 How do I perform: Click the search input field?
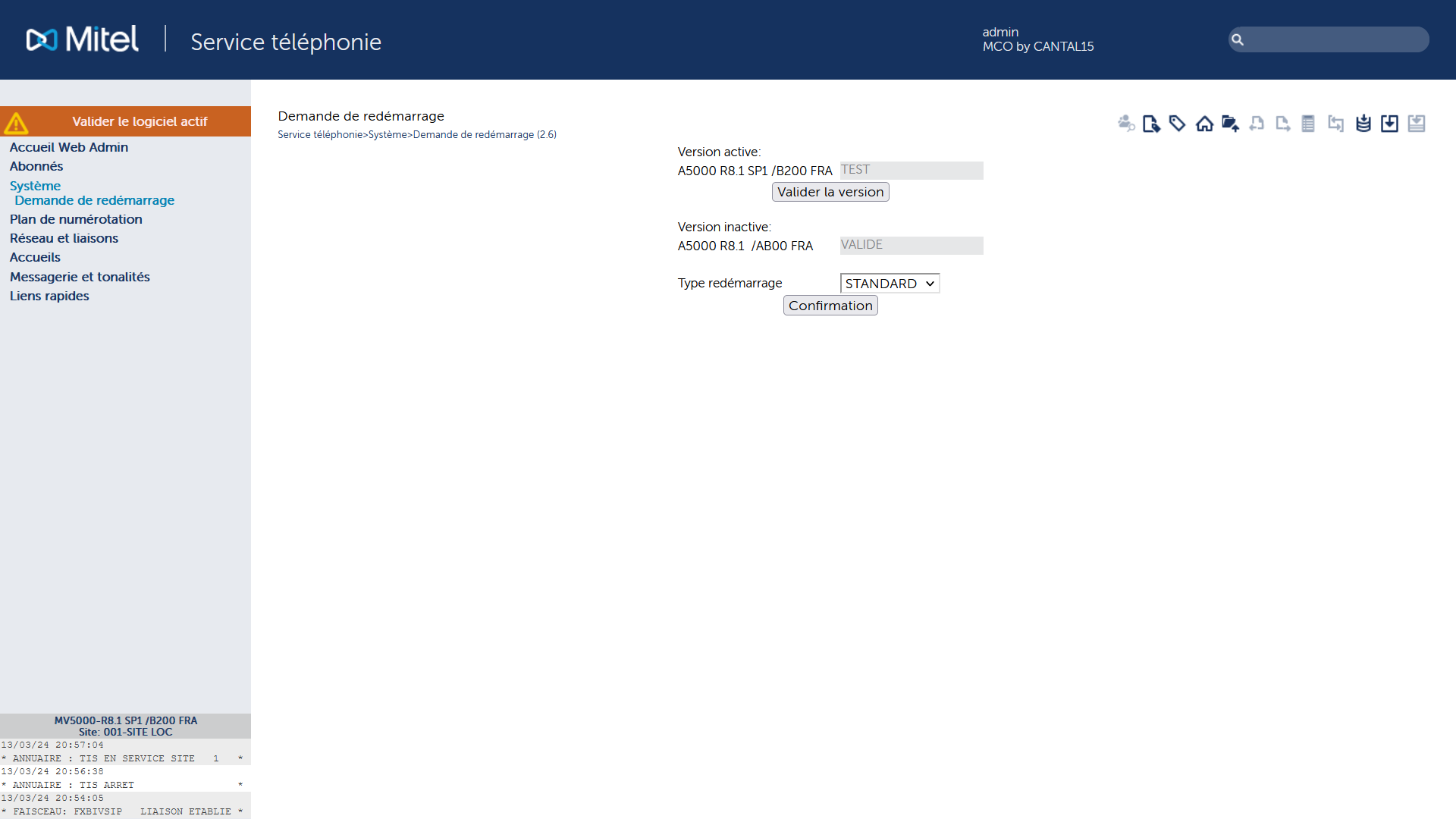(x=1326, y=39)
